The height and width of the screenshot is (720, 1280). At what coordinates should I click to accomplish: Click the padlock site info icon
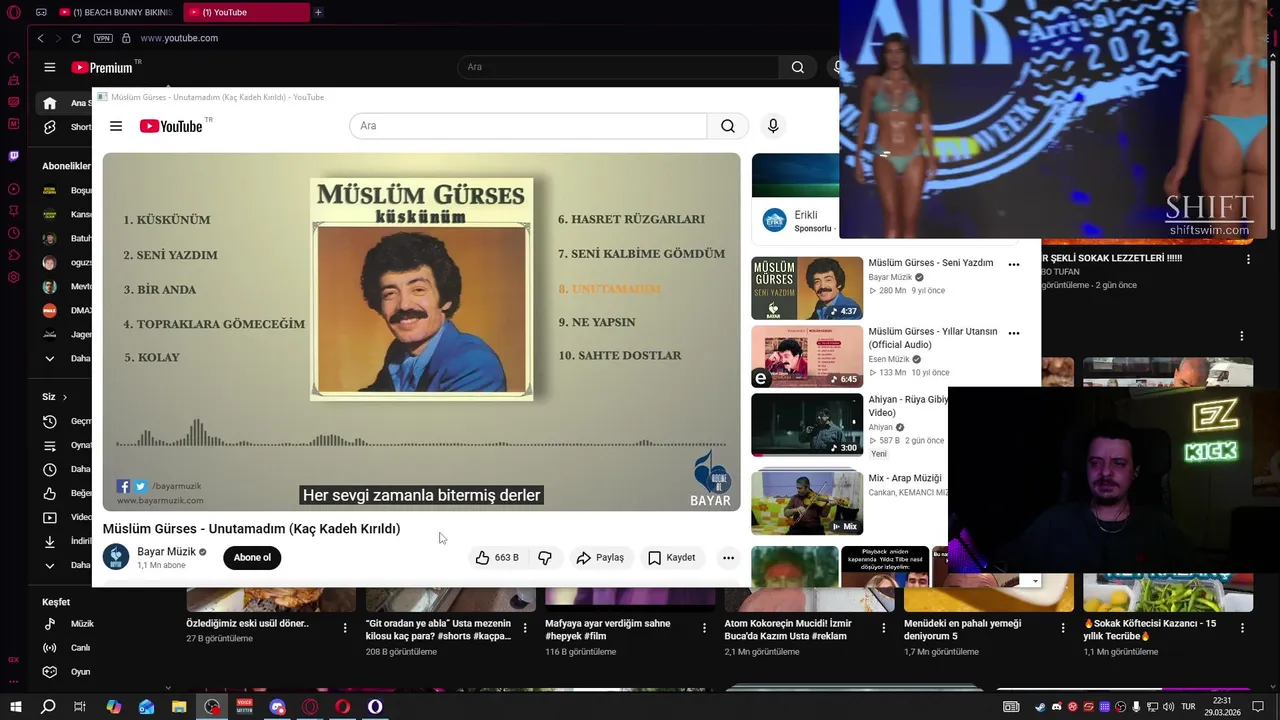pyautogui.click(x=126, y=38)
